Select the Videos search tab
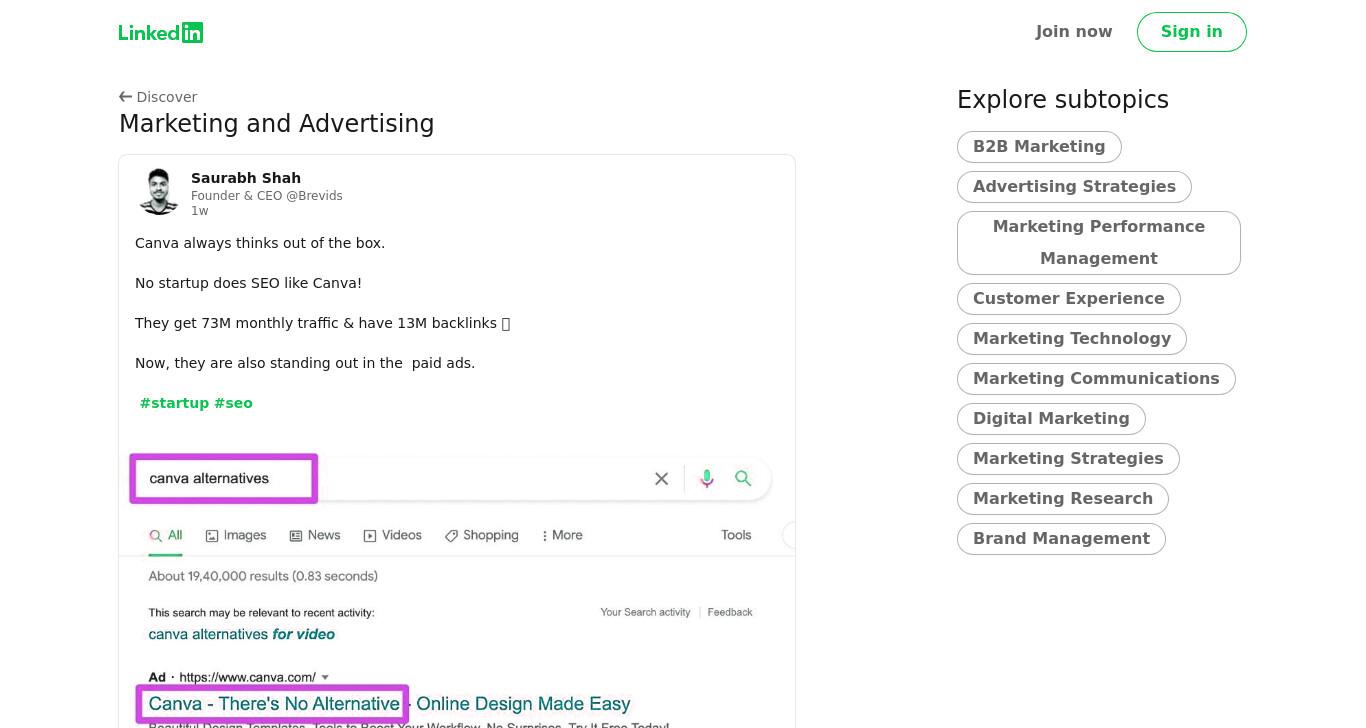The height and width of the screenshot is (728, 1366). 392,536
